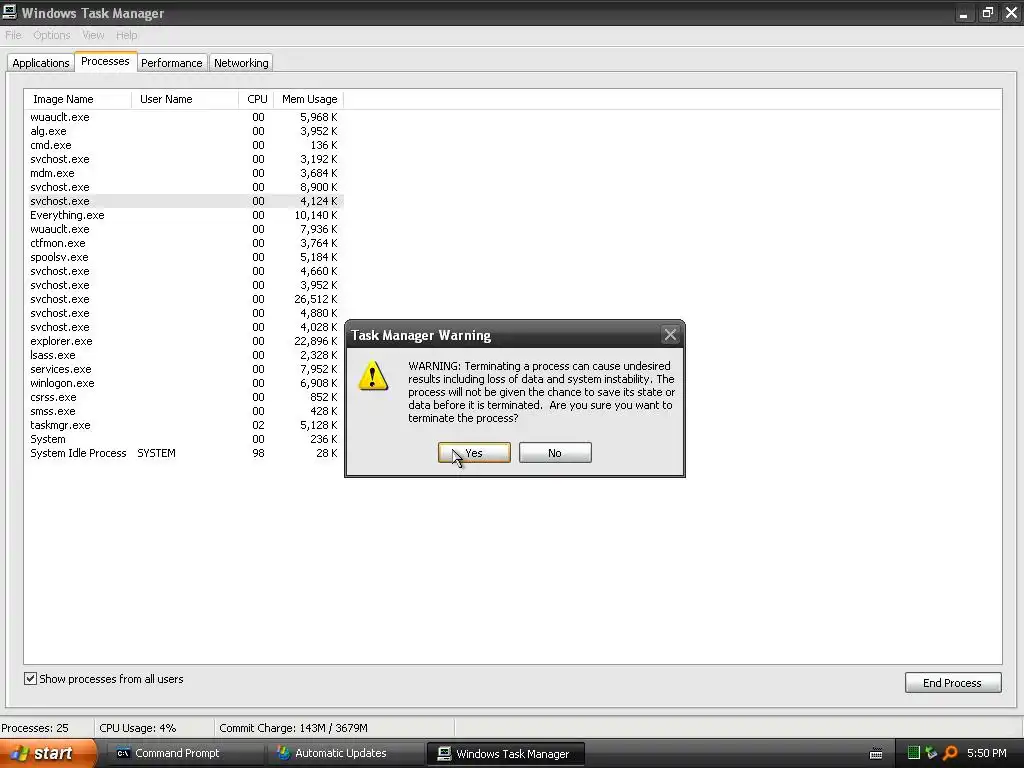1024x768 pixels.
Task: Select the mdm.exe process
Action: point(184,173)
